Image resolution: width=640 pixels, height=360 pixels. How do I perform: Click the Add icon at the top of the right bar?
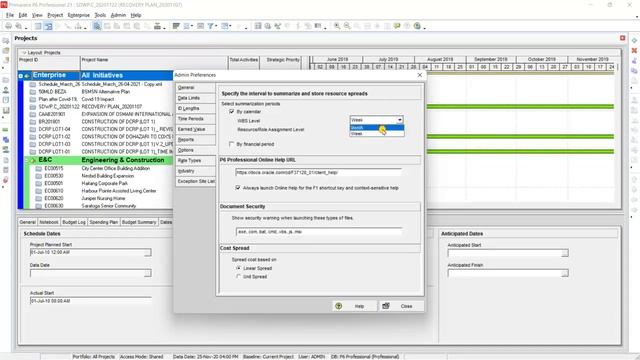click(634, 40)
